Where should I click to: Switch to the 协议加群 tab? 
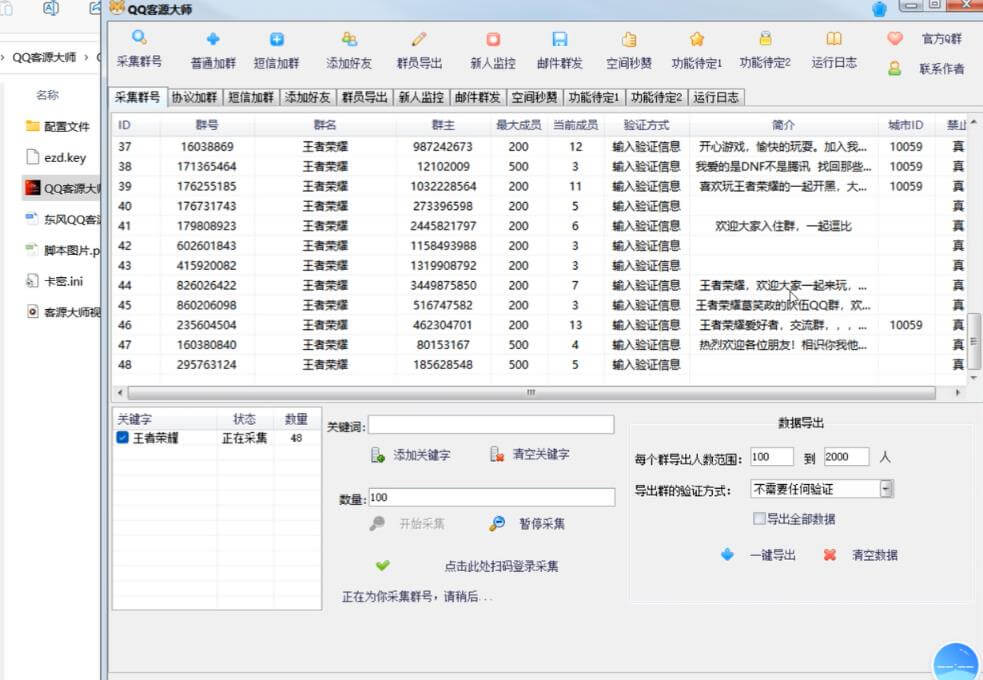pos(194,97)
